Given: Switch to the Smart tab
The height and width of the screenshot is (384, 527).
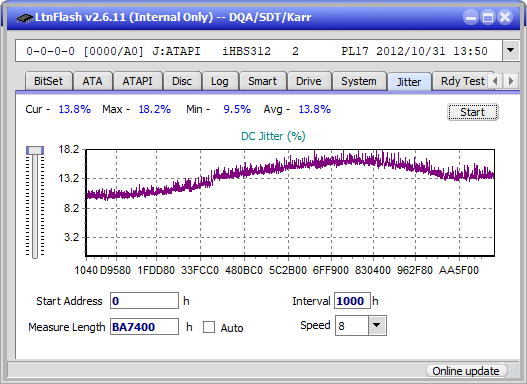Looking at the screenshot, I should click(x=262, y=81).
